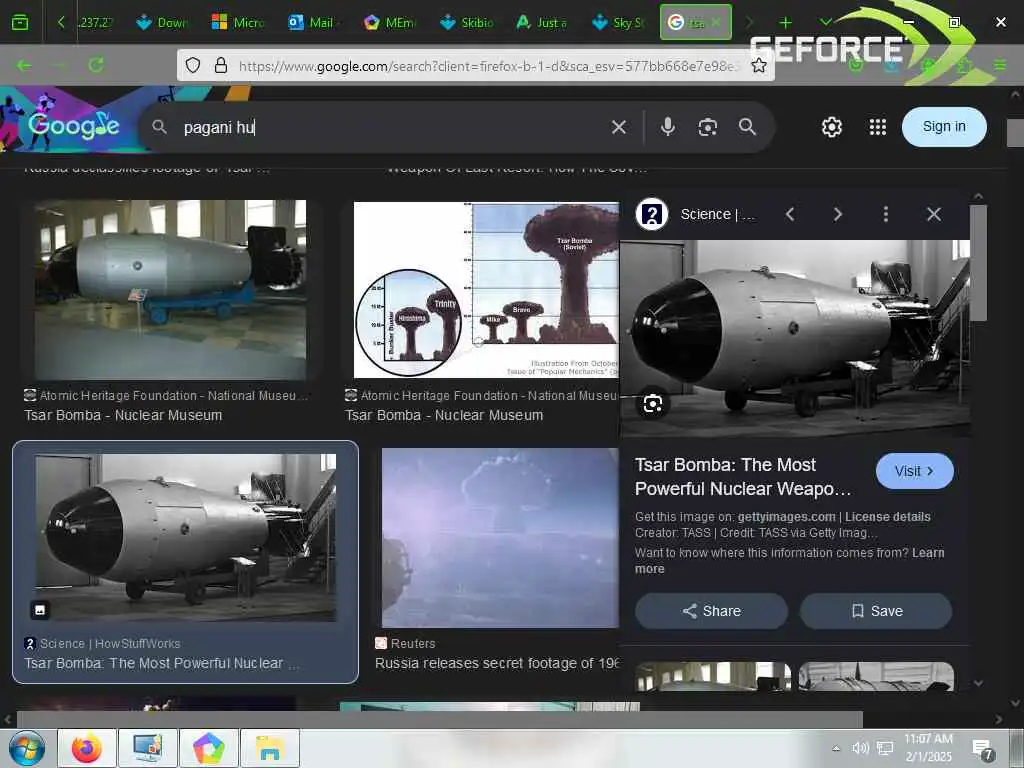Viewport: 1024px width, 768px height.
Task: Open the Reuters explosion footage thumbnail
Action: (x=500, y=537)
